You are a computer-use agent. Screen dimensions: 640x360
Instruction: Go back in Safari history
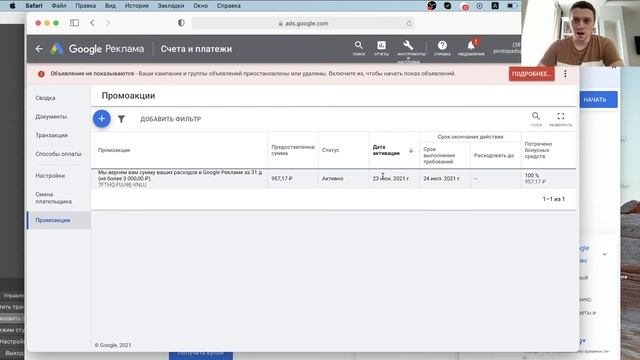[x=93, y=23]
